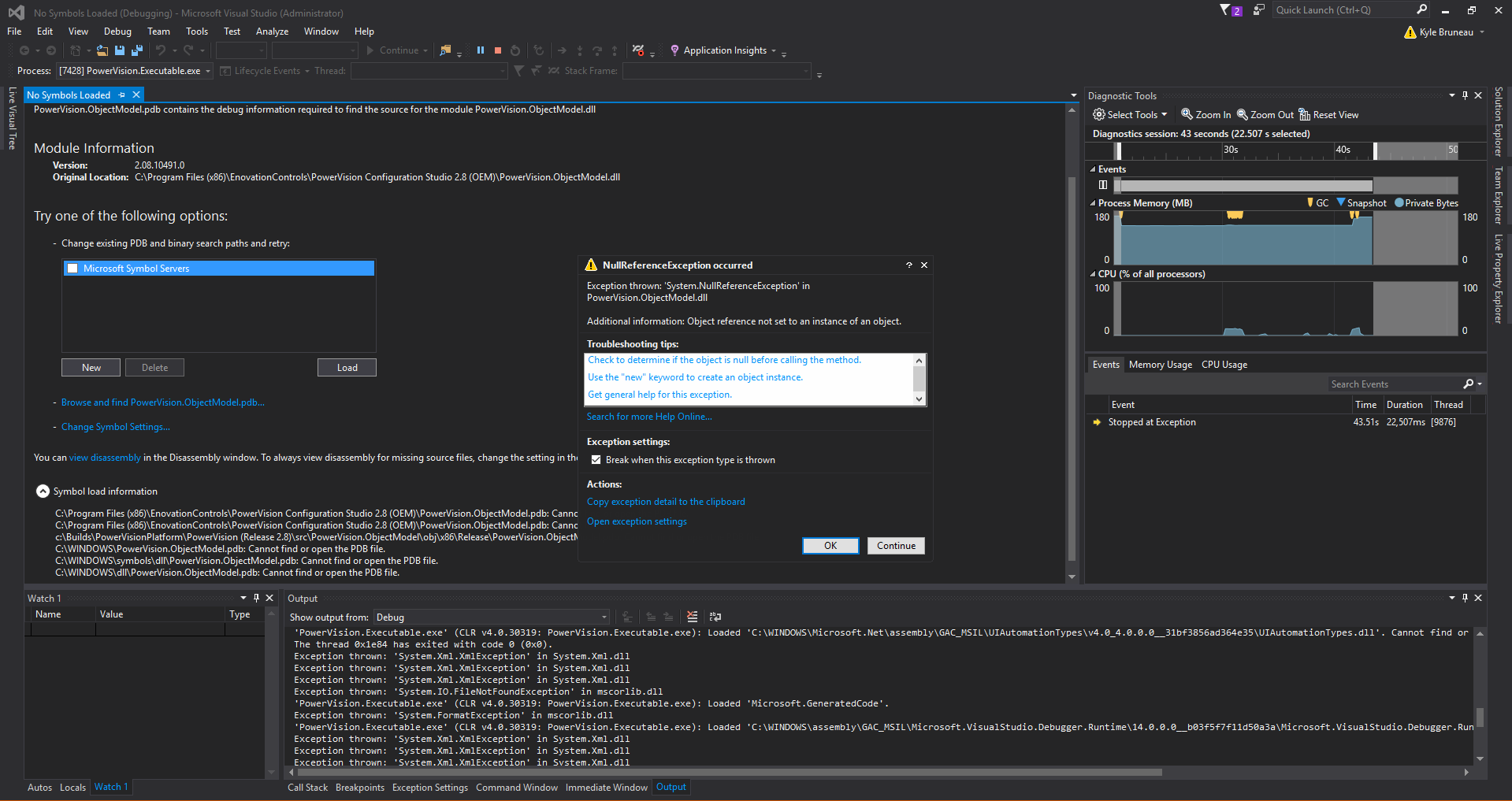
Task: Open the notifications flag icon
Action: pyautogui.click(x=1226, y=10)
